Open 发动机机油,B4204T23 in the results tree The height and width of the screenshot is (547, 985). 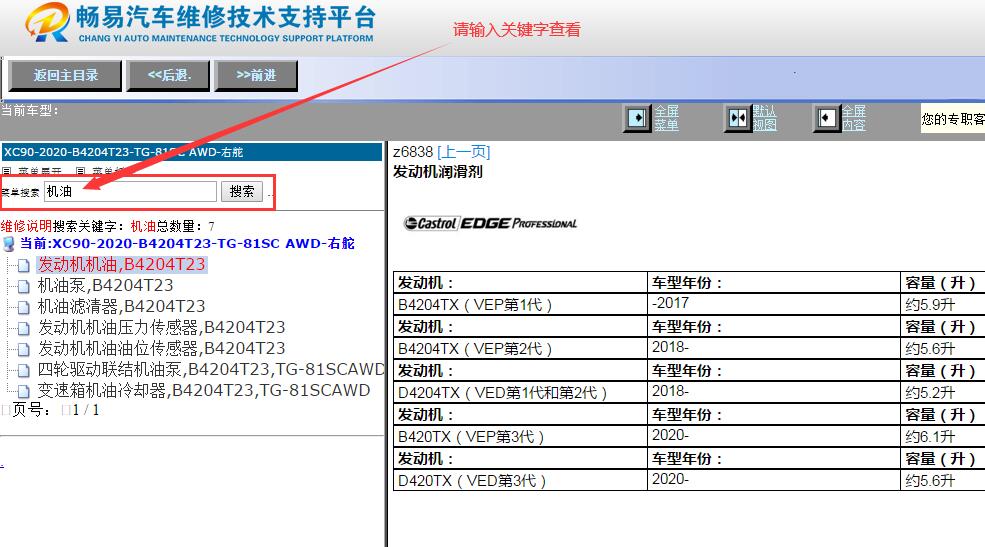[x=121, y=264]
